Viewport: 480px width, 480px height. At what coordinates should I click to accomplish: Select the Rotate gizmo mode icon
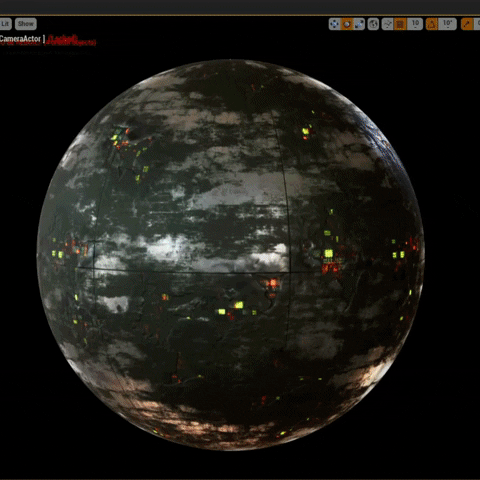347,24
